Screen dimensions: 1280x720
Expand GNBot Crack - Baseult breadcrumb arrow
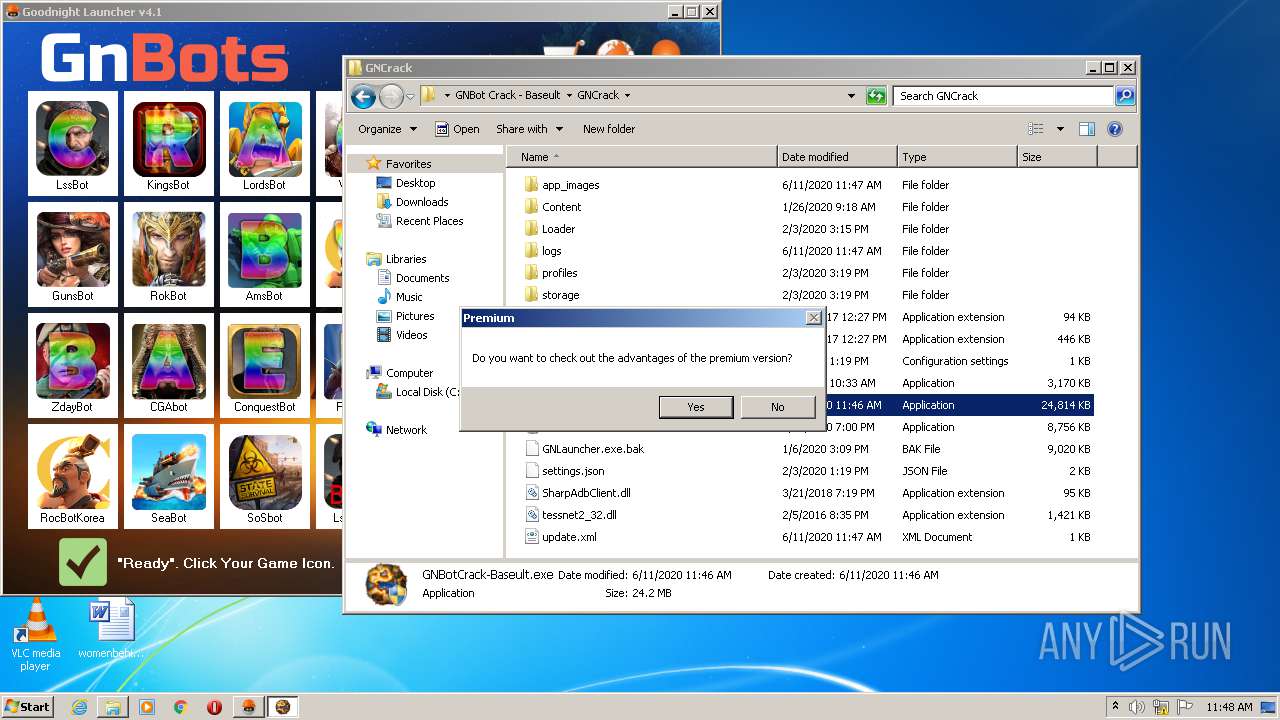(x=568, y=96)
